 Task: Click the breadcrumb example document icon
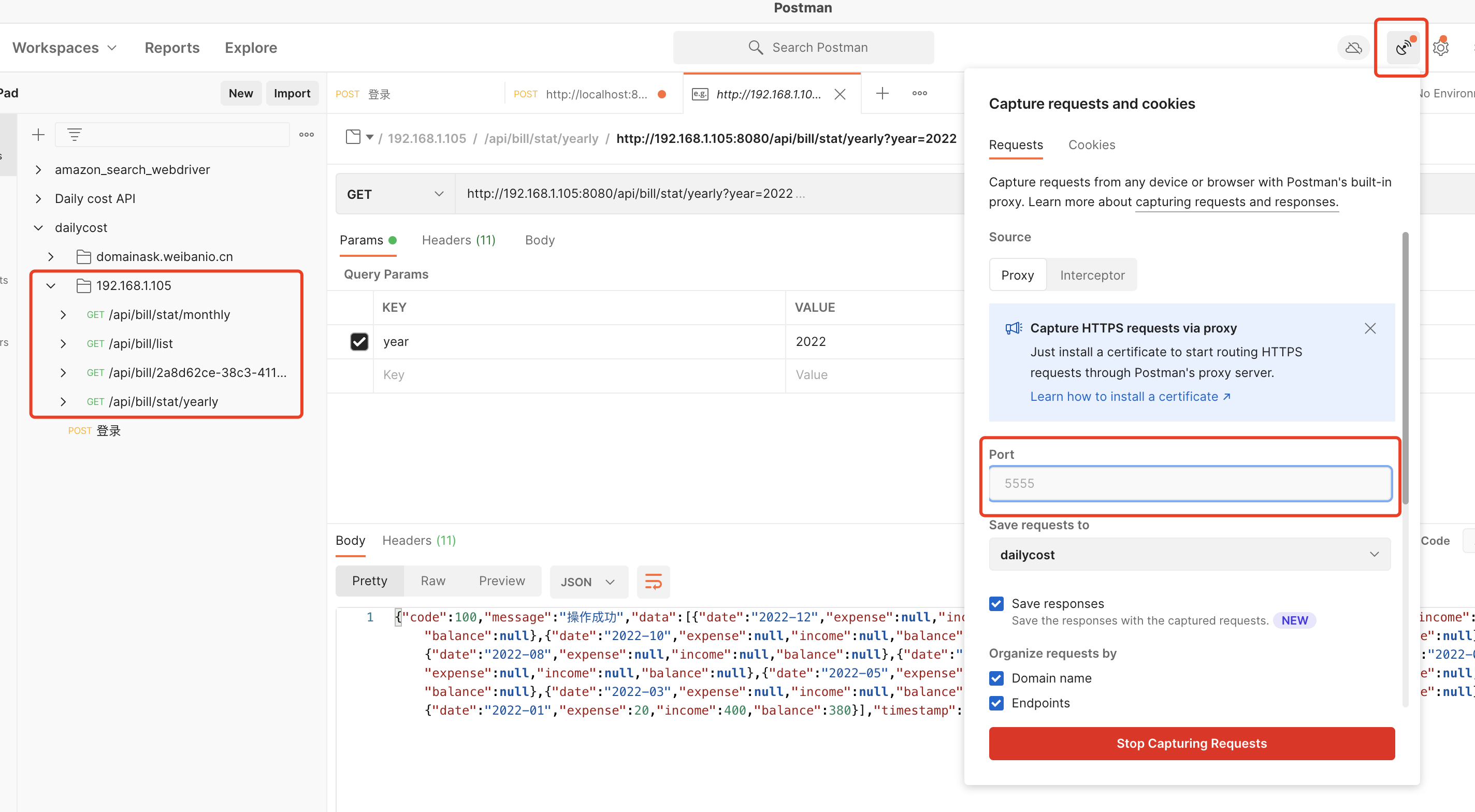(353, 137)
